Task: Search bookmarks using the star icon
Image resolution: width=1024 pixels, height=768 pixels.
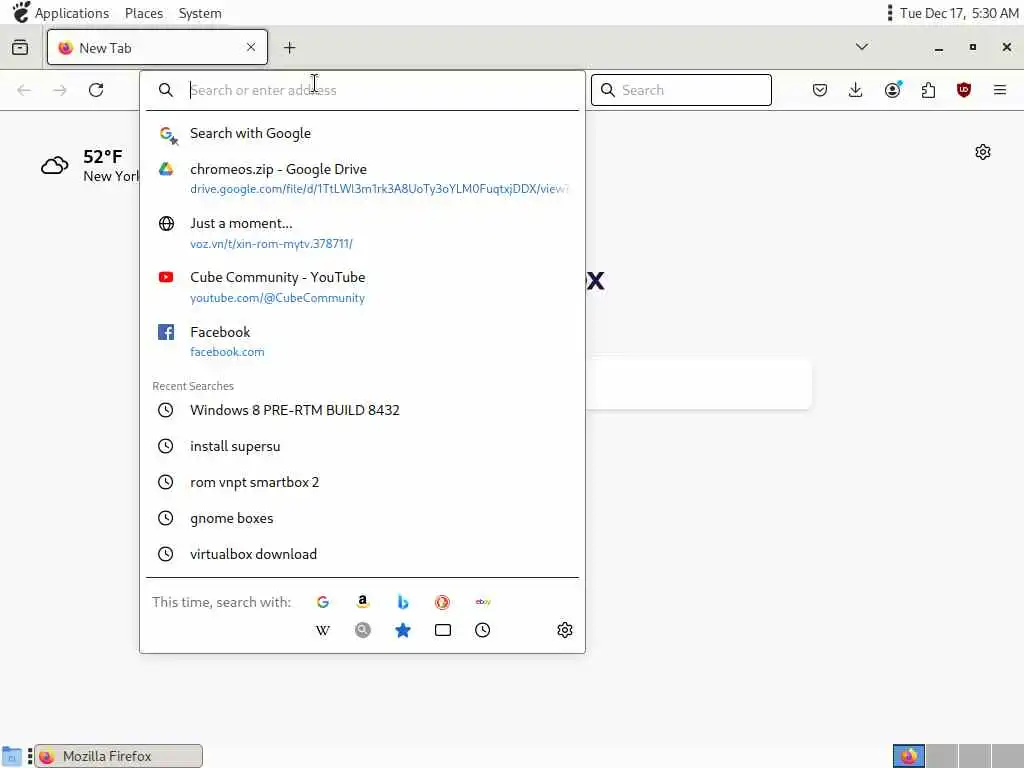Action: [403, 630]
